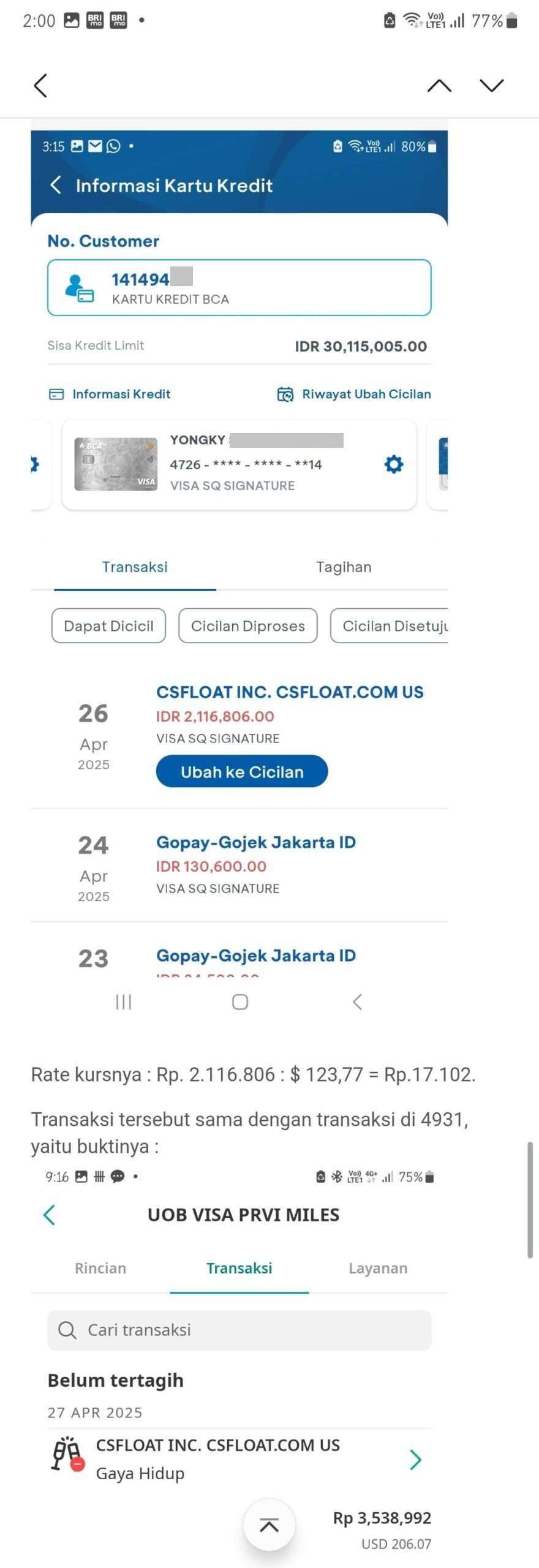This screenshot has width=539, height=1568.
Task: Expand CSFLOAT transaction details chevron
Action: point(415,1460)
